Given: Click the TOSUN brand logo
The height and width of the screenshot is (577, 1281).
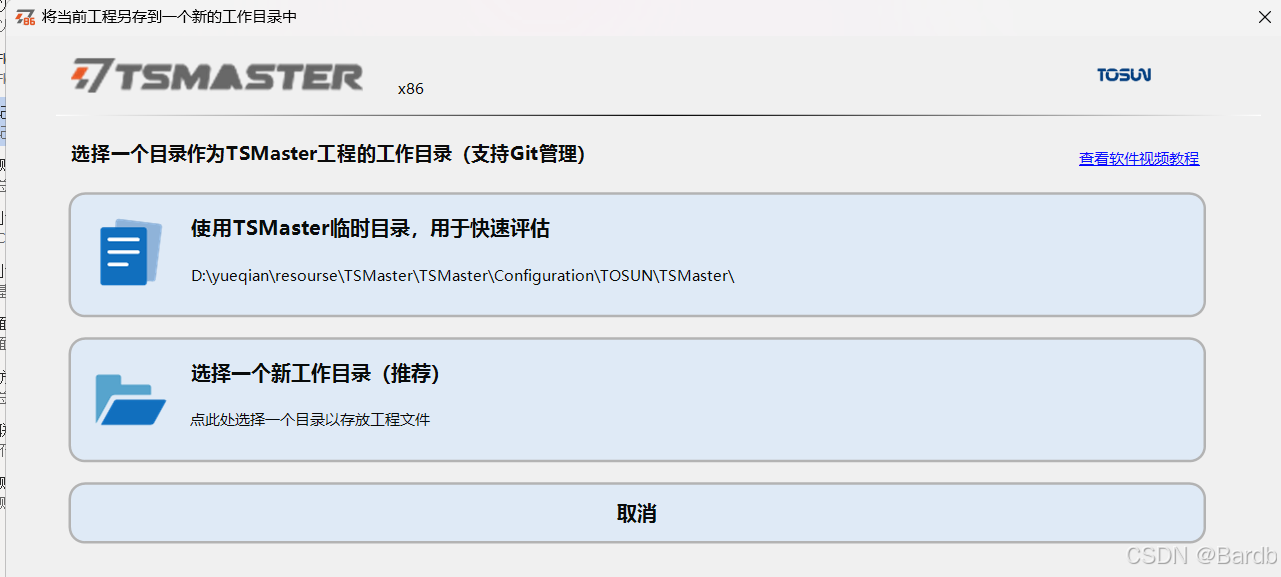Looking at the screenshot, I should click(1124, 75).
